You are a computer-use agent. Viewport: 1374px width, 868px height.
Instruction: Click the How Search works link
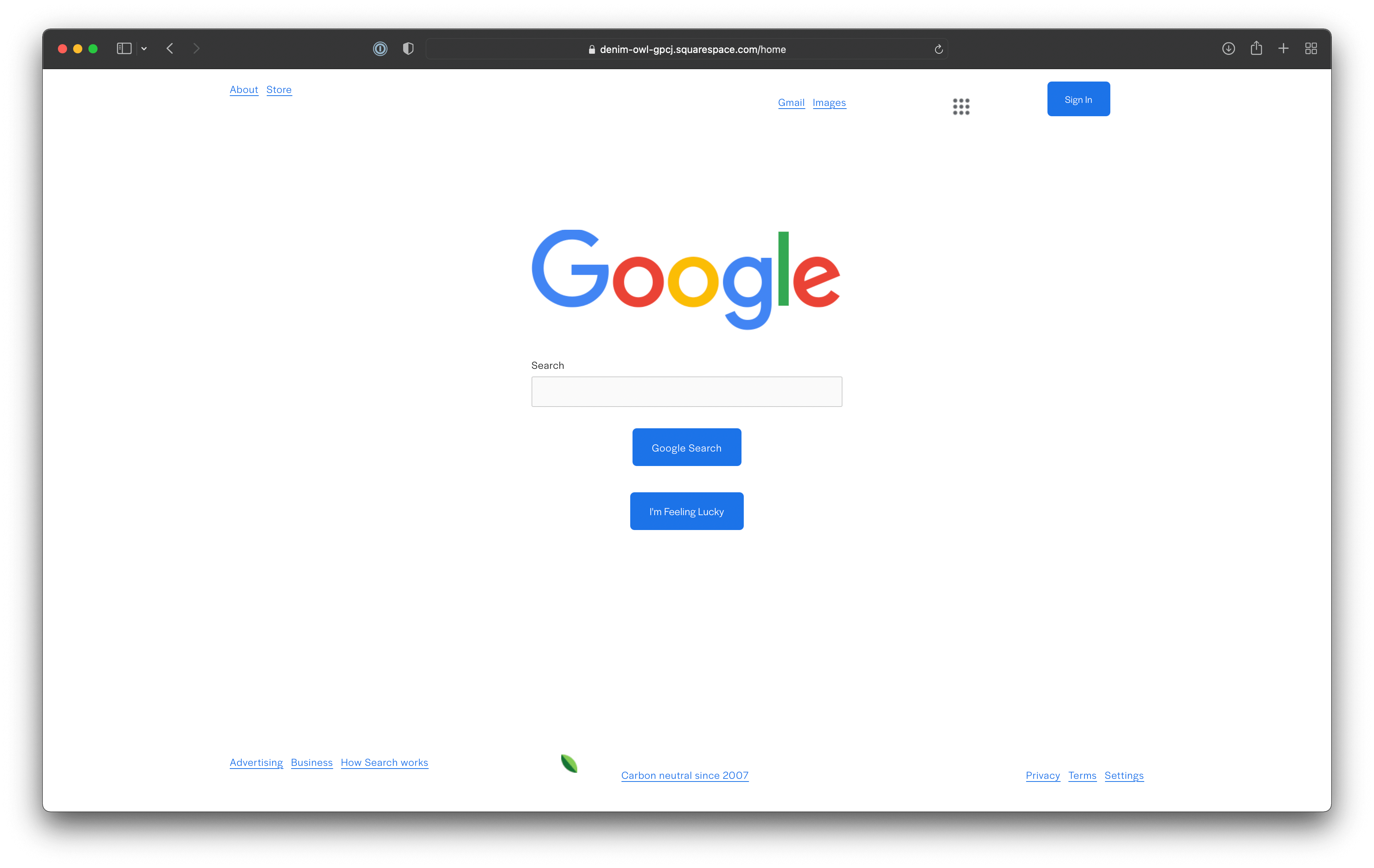pyautogui.click(x=384, y=762)
